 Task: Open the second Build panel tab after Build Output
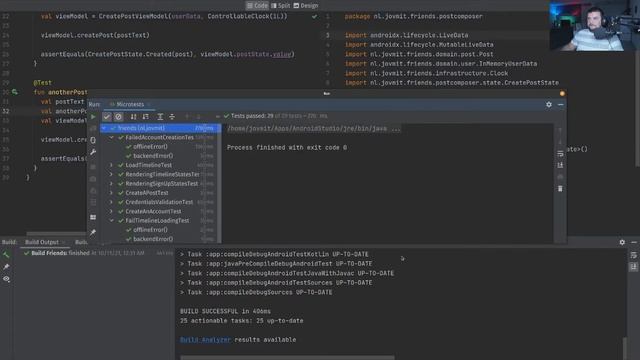pyautogui.click(x=81, y=242)
